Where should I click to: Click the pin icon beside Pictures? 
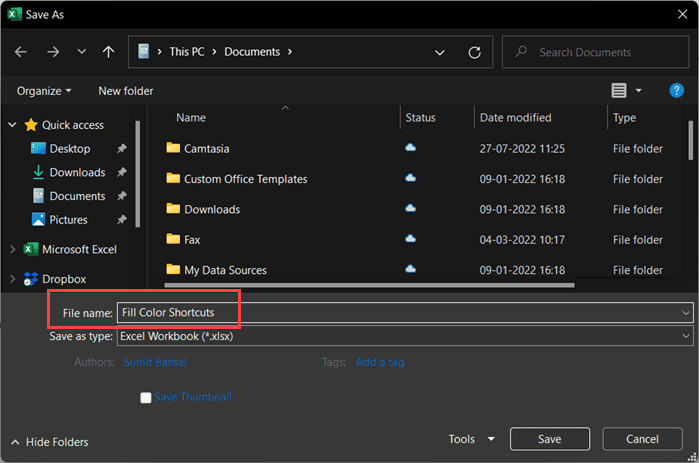click(x=122, y=219)
